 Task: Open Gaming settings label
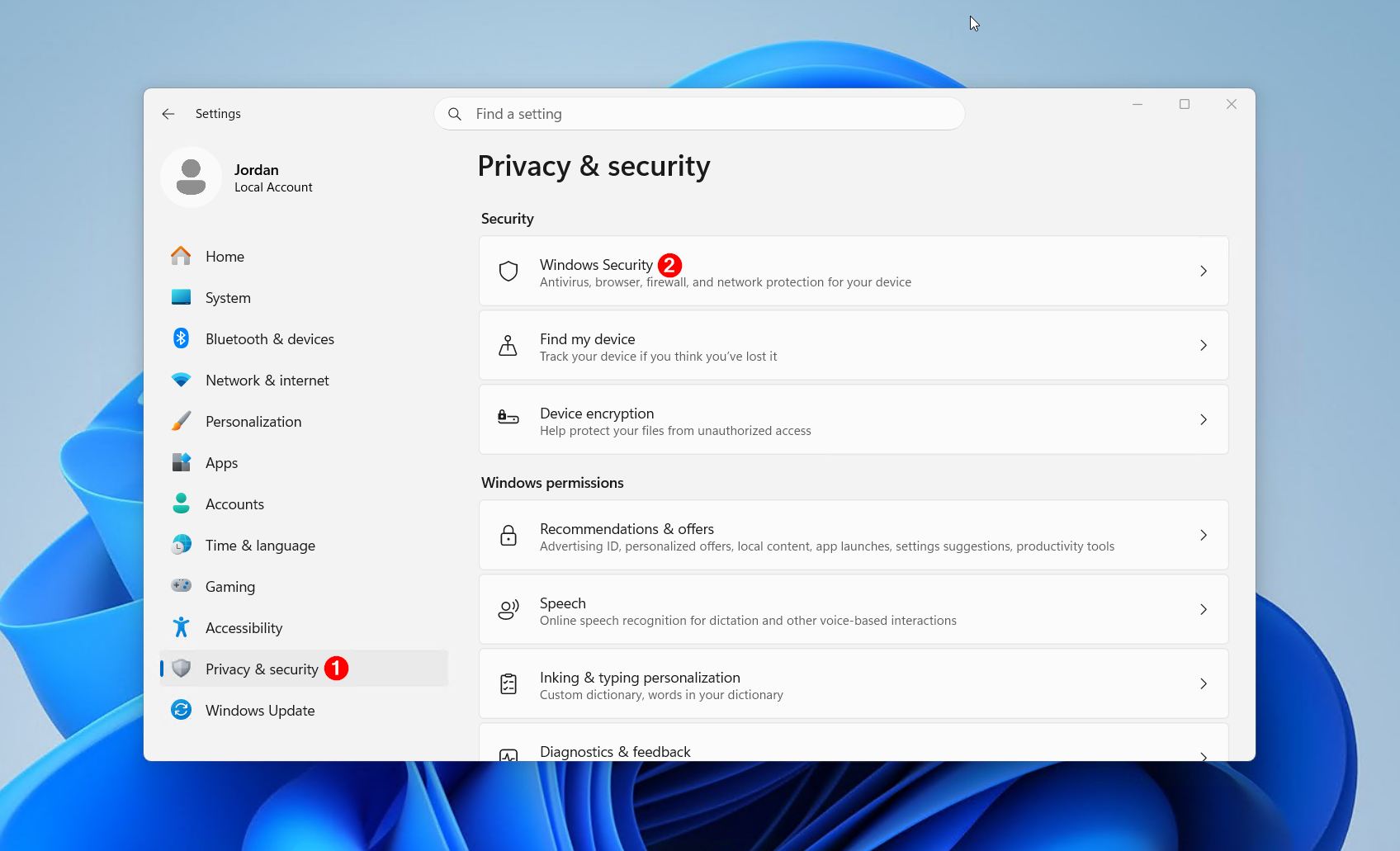230,587
